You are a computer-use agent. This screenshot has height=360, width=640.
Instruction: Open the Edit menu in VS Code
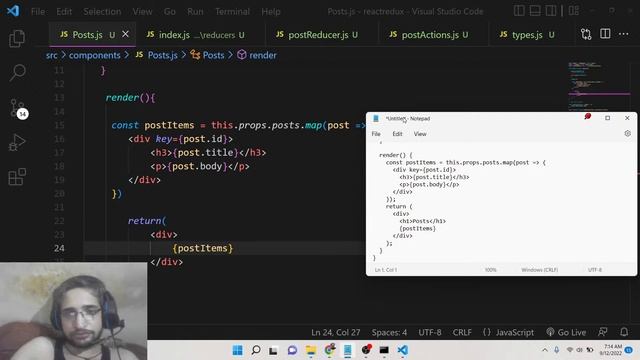point(64,11)
